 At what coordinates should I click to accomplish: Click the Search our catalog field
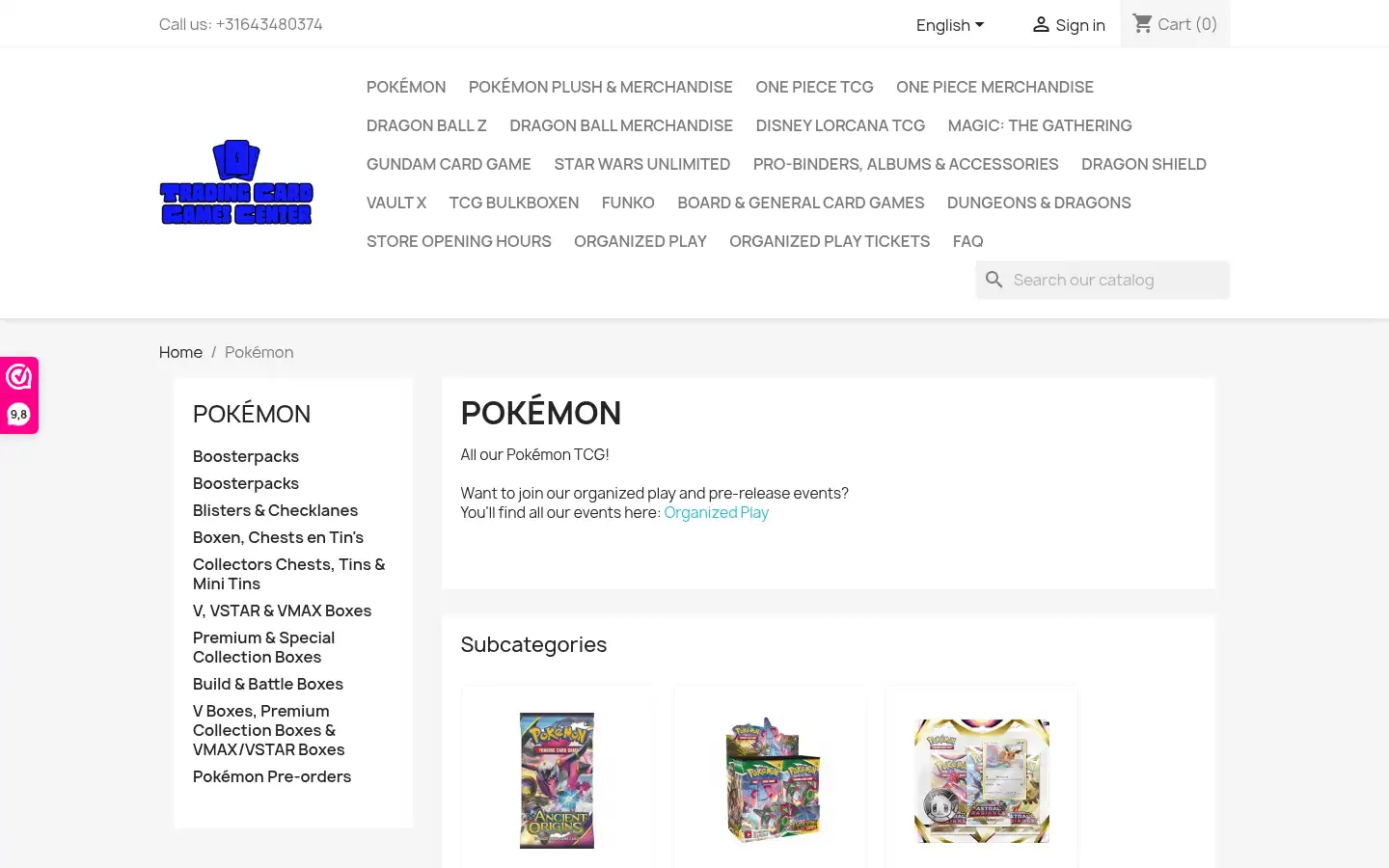point(1103,280)
